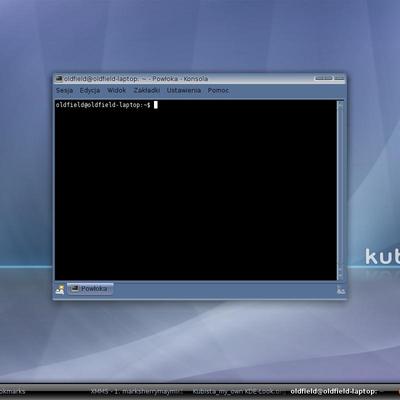Open the Sesja menu
The image size is (400, 400).
tap(64, 90)
